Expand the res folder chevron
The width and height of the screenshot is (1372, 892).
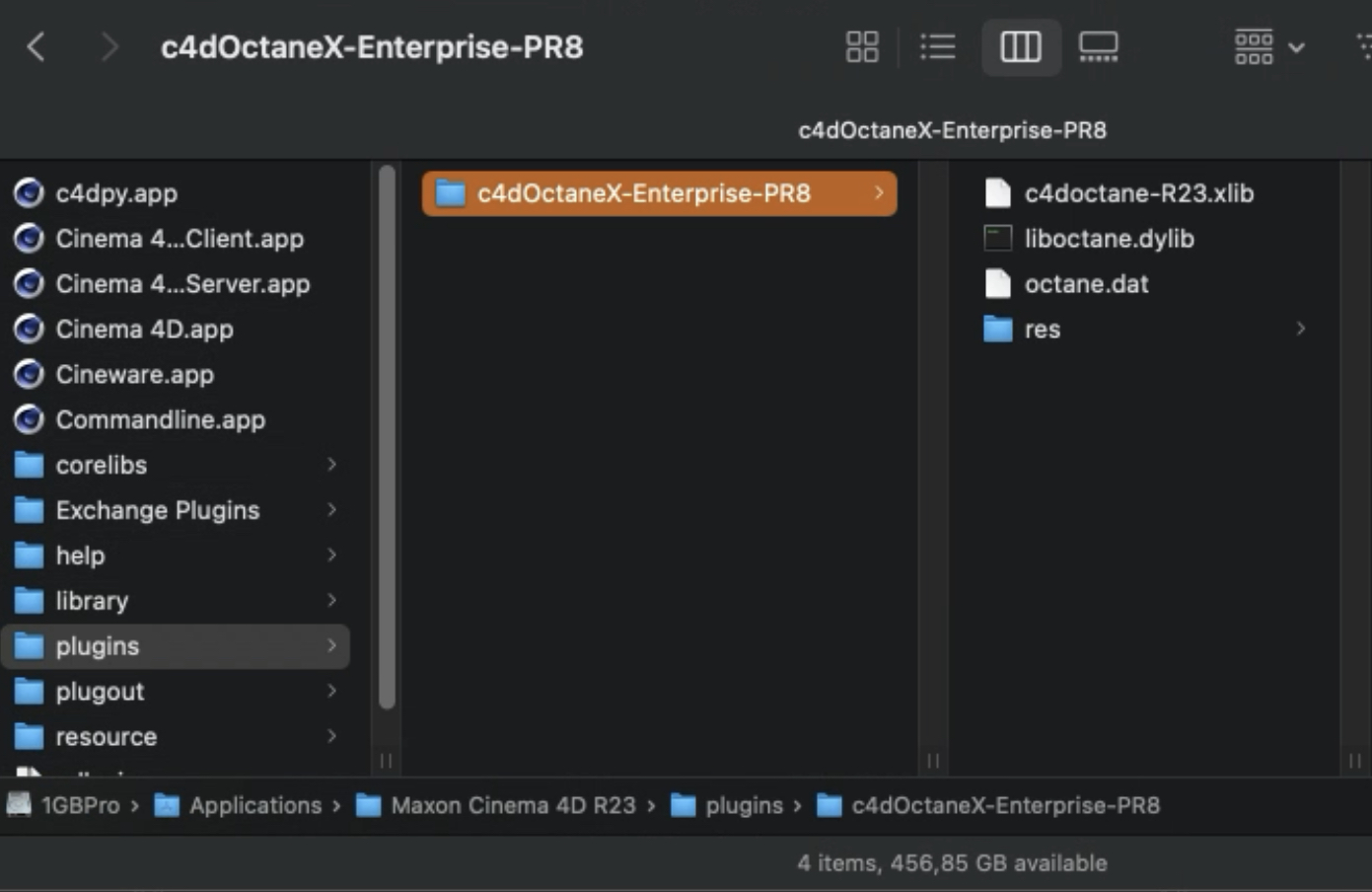click(1301, 329)
